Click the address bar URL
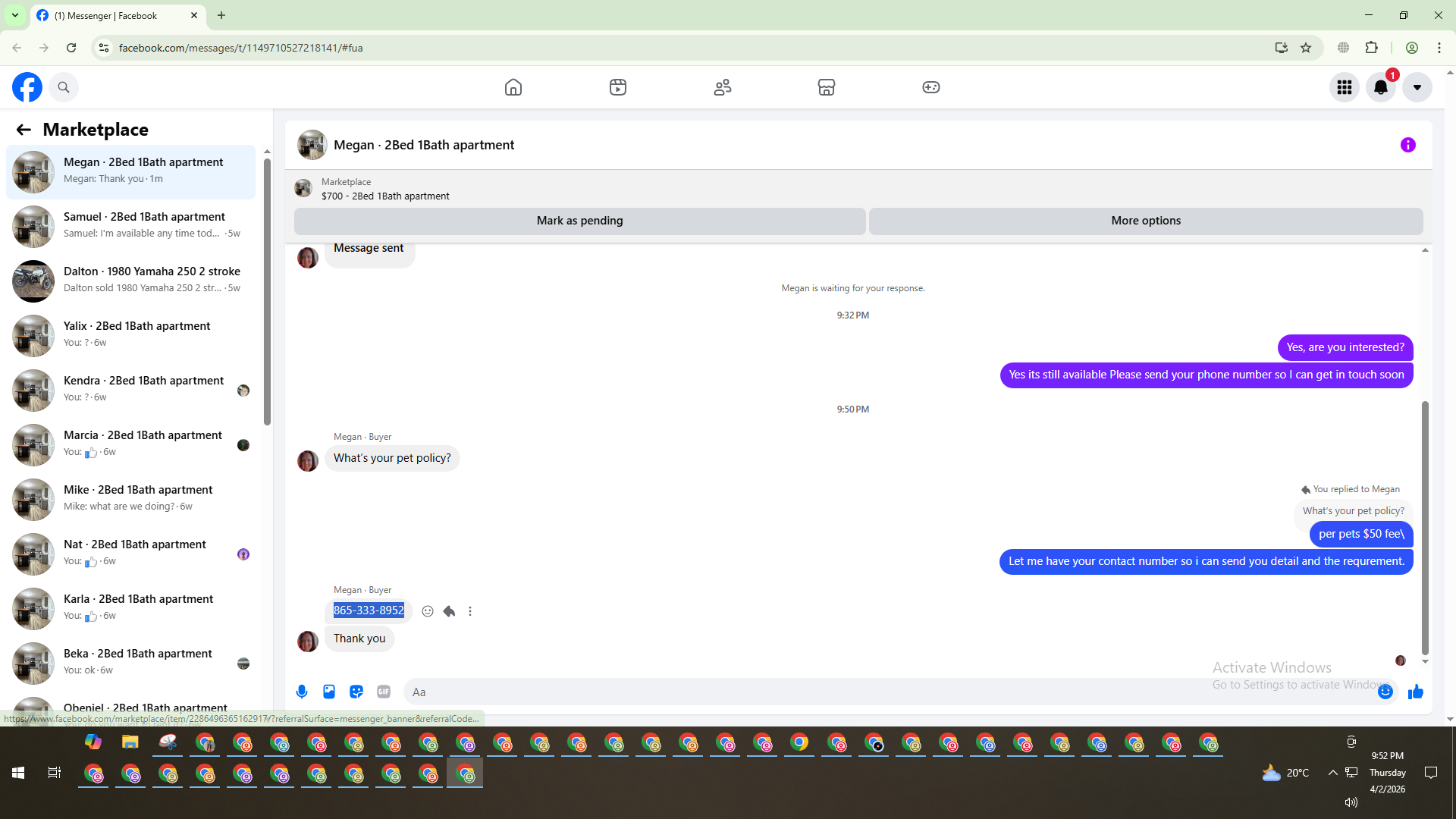Screen dimensions: 1456x819 coord(241,48)
